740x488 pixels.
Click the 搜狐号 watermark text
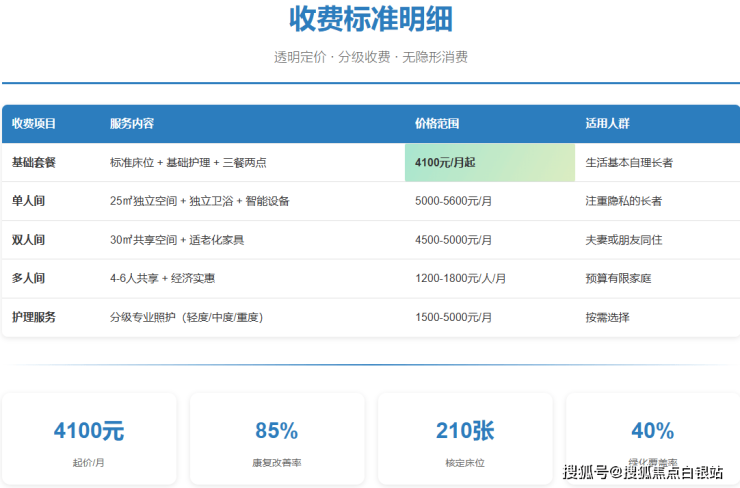pyautogui.click(x=584, y=472)
